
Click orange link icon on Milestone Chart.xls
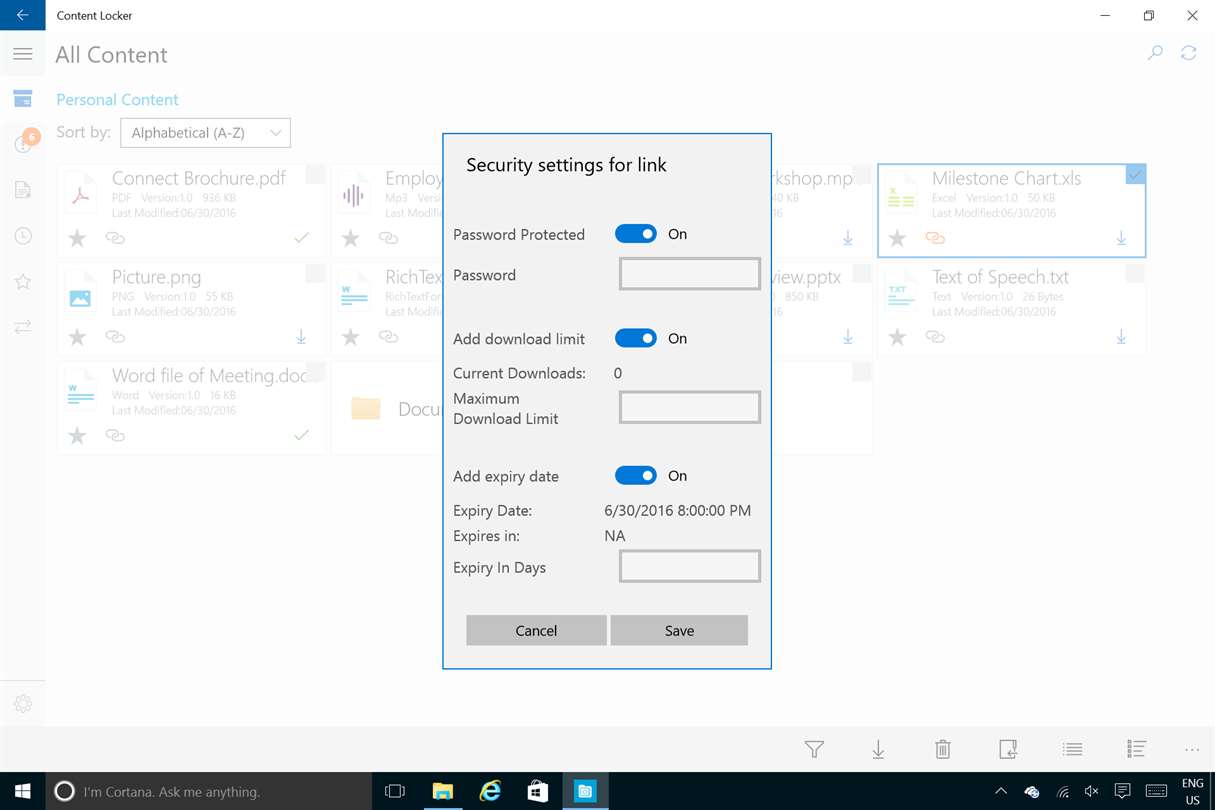(935, 238)
